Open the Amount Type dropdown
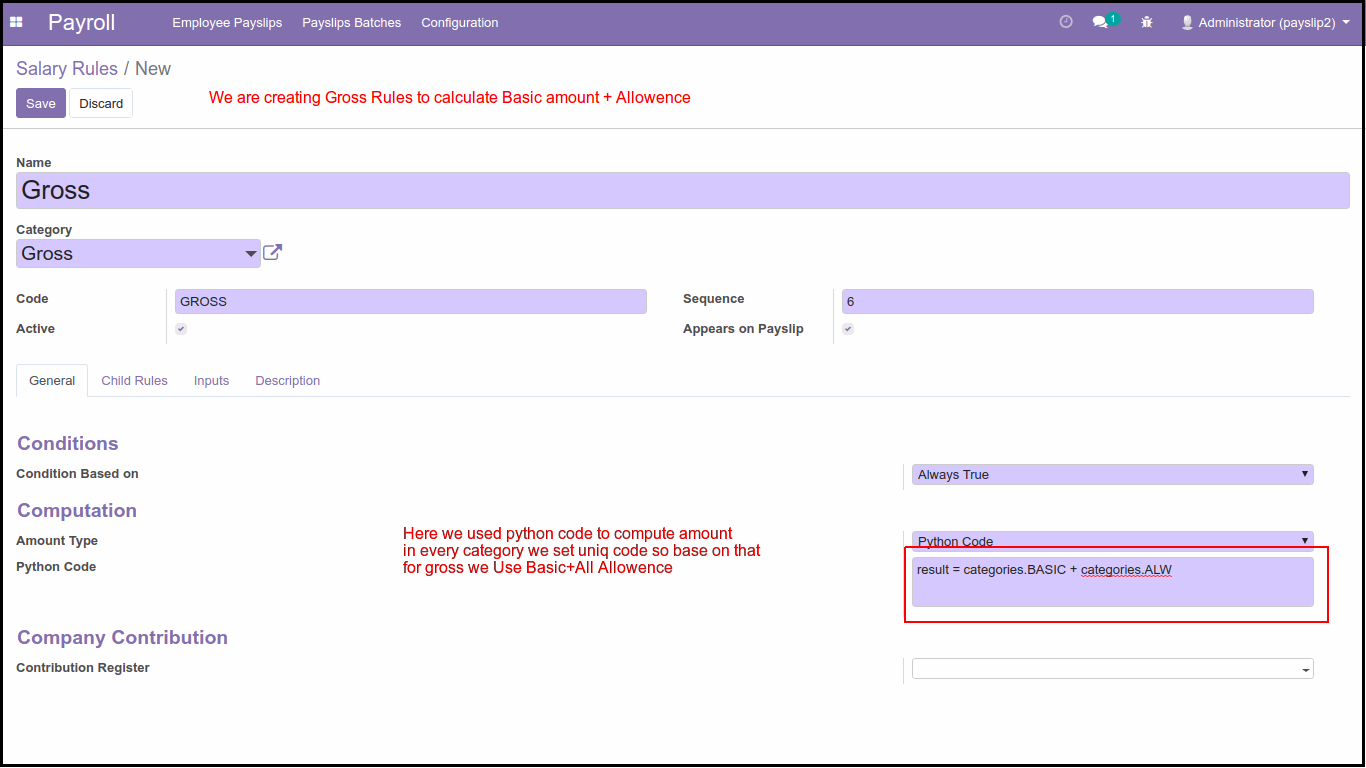The width and height of the screenshot is (1366, 768). (1112, 540)
